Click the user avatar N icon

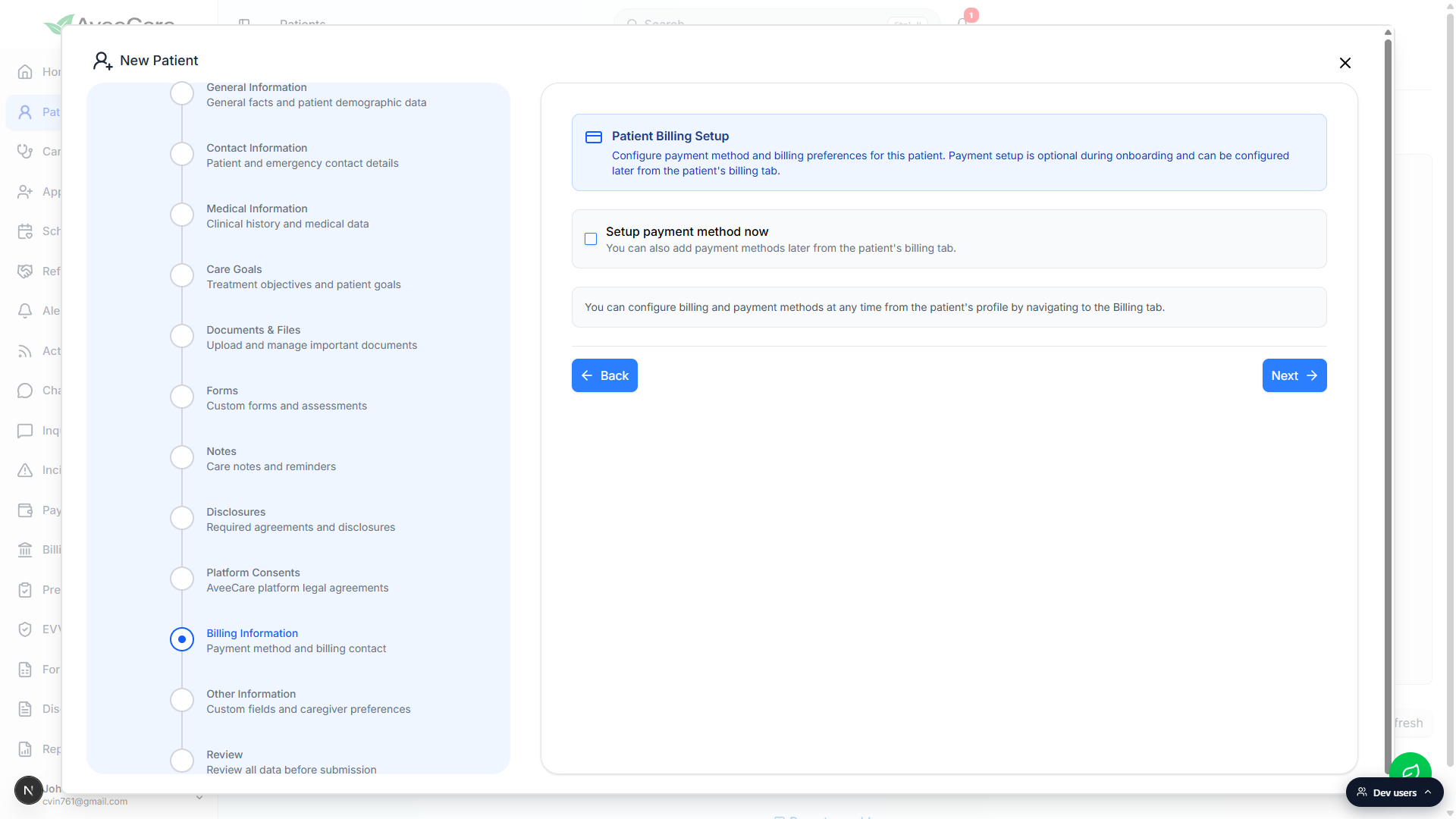[29, 790]
